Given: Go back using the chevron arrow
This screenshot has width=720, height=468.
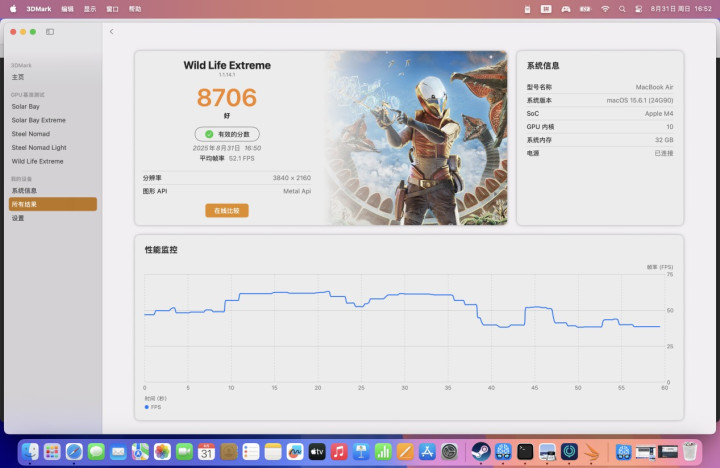Looking at the screenshot, I should [x=112, y=32].
